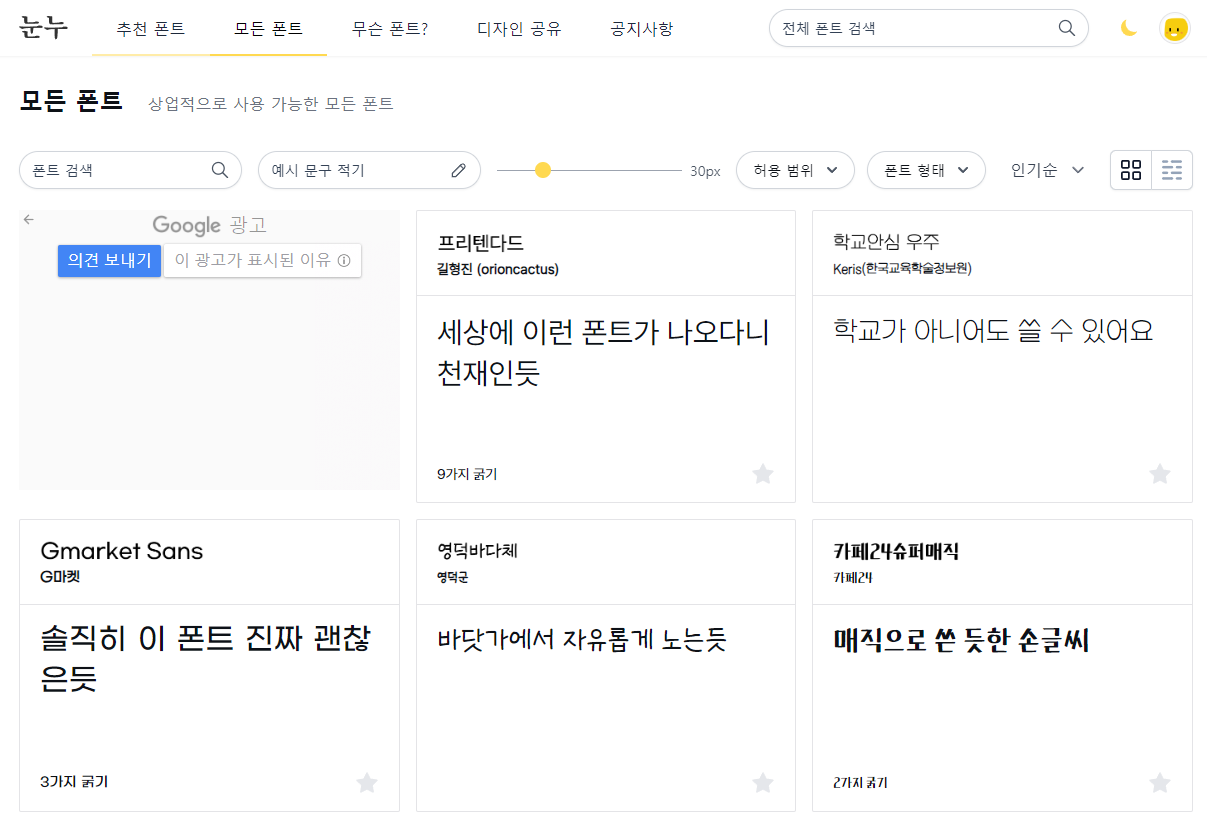Switch to grid view layout
This screenshot has height=827, width=1207.
coord(1131,170)
